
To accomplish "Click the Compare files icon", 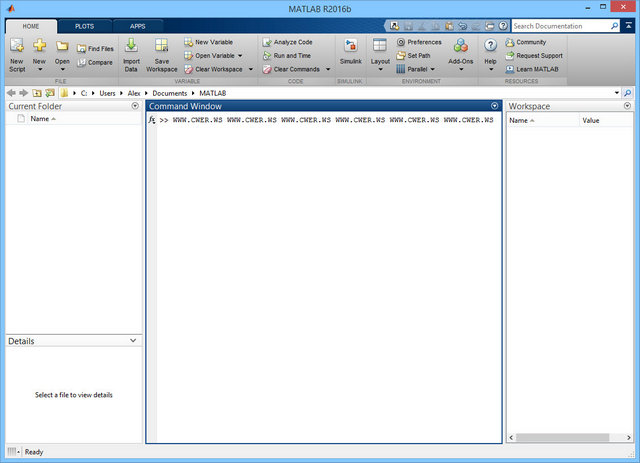I will (95, 62).
